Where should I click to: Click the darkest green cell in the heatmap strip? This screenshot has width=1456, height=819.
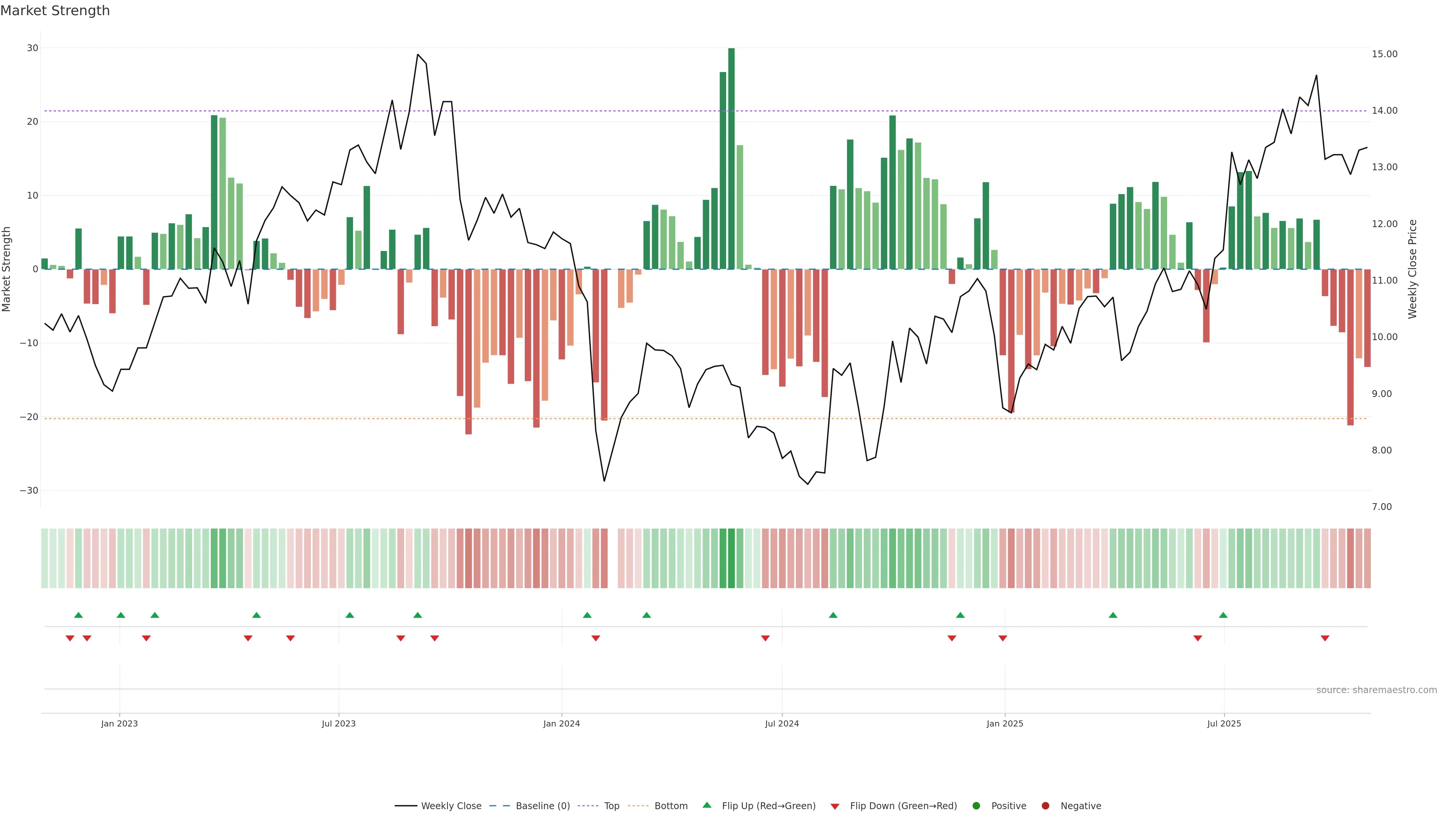point(731,558)
